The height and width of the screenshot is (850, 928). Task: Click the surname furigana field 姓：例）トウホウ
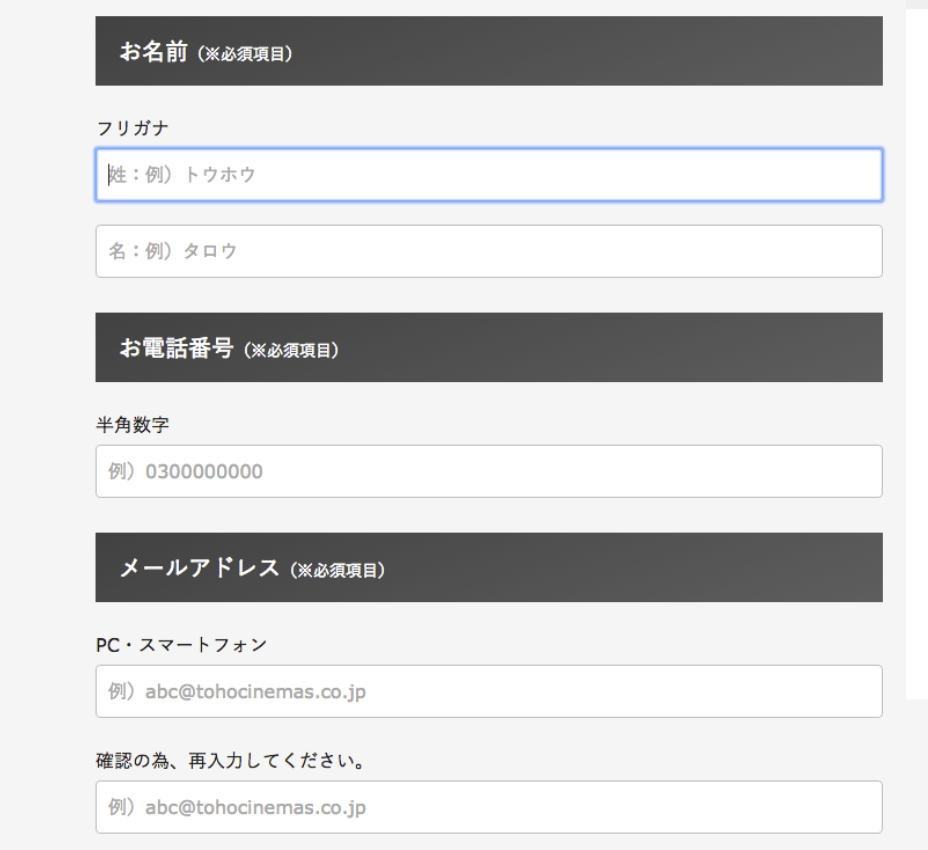tap(489, 175)
